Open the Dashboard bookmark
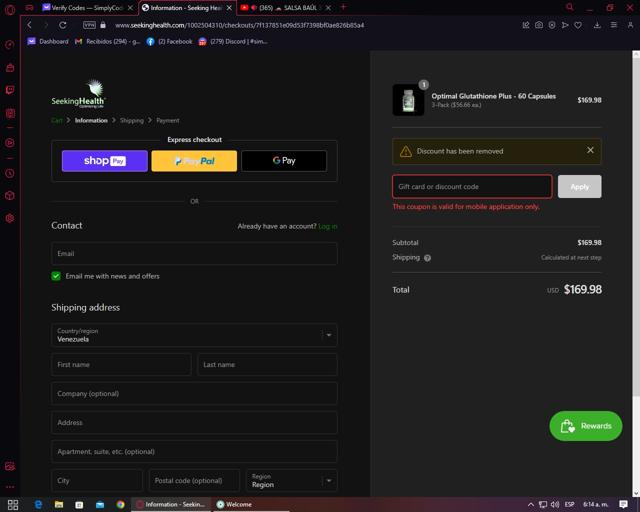This screenshot has height=512, width=640. click(48, 41)
